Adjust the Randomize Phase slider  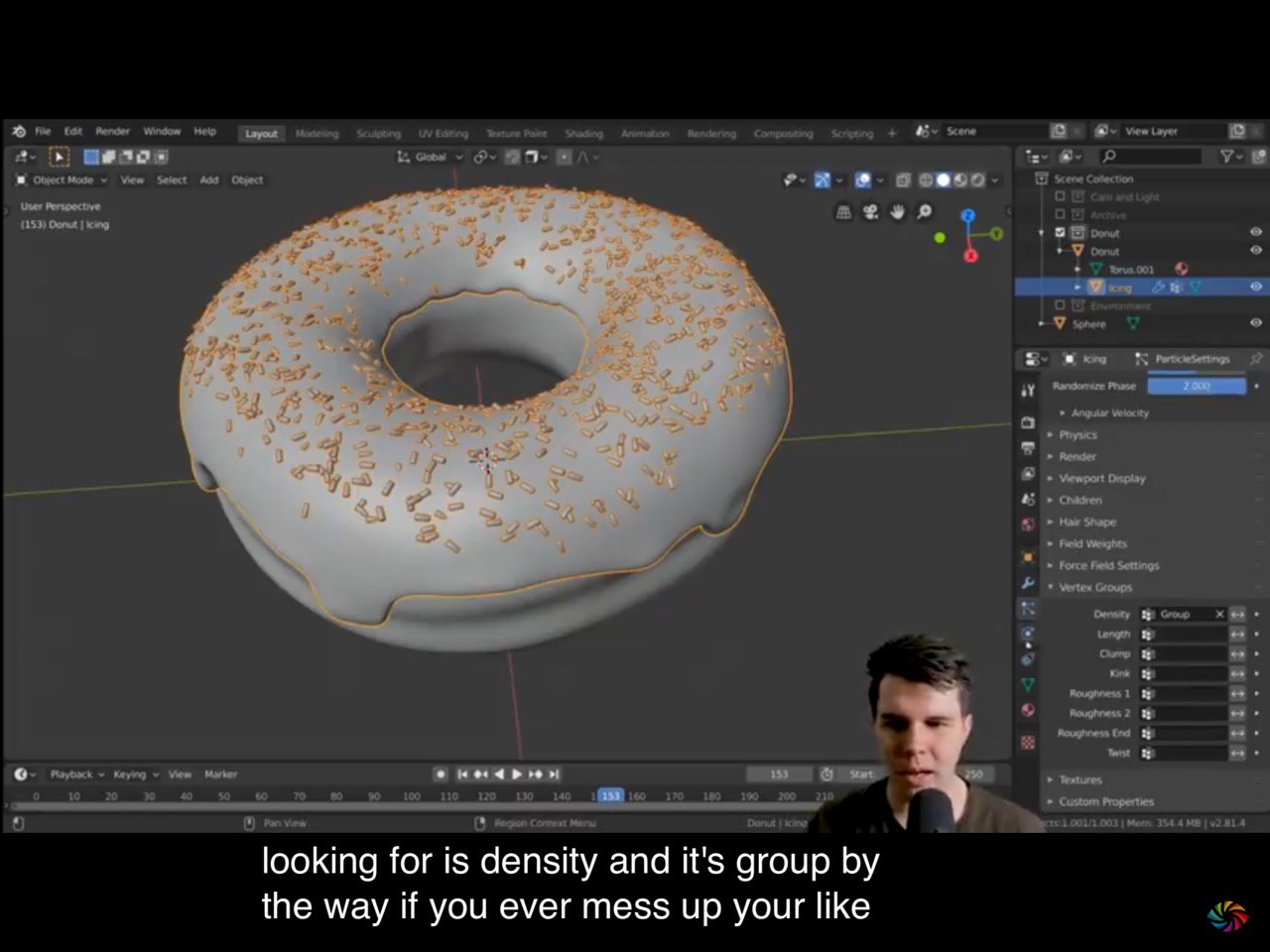click(1197, 386)
